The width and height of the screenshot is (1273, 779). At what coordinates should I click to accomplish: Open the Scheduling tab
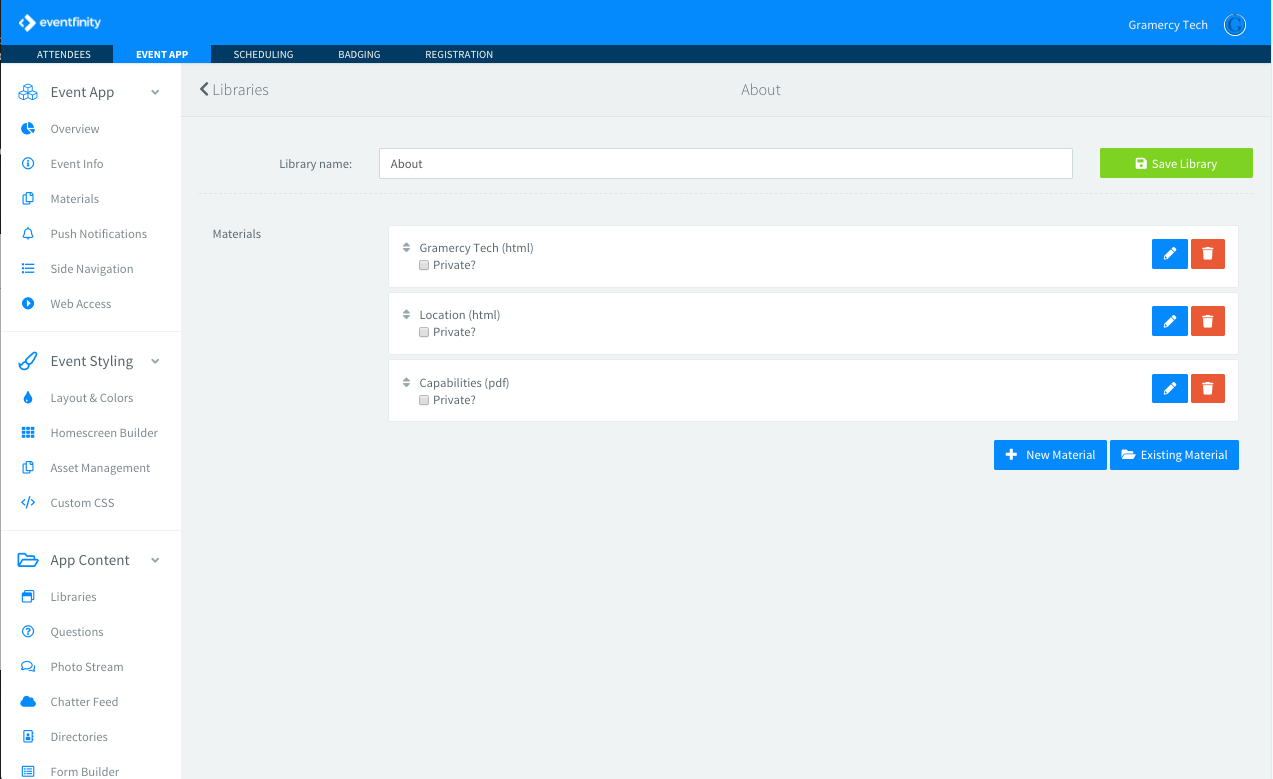click(263, 54)
